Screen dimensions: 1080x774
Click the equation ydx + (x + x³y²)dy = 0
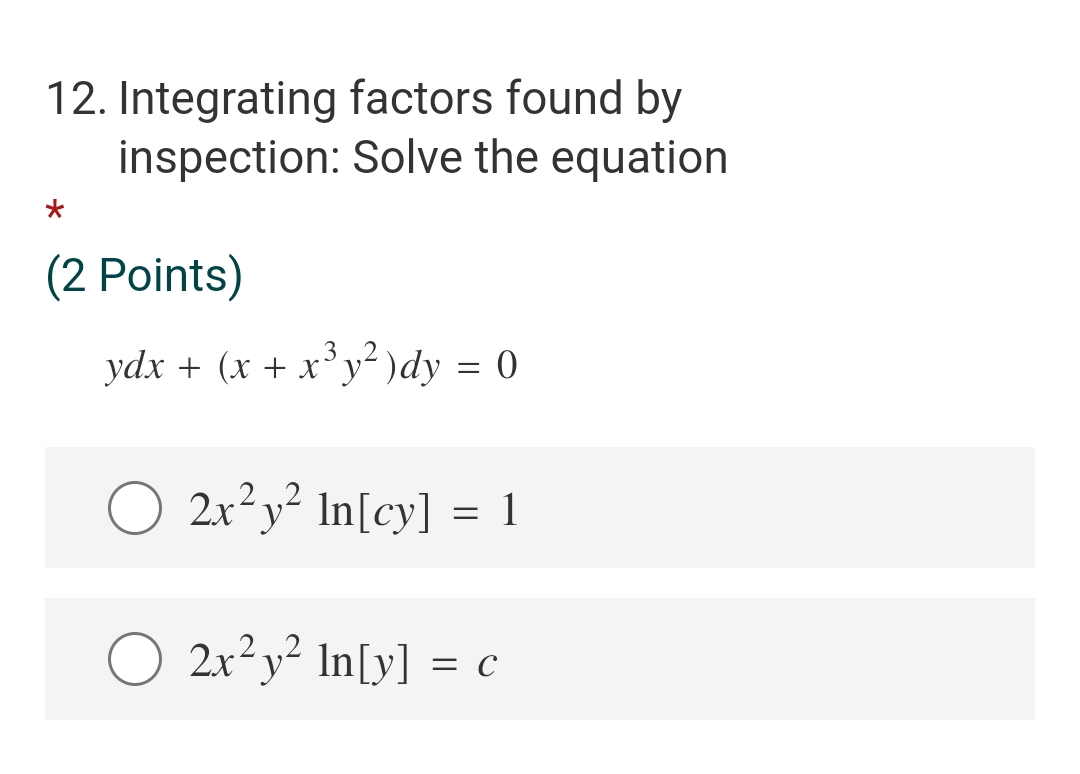pos(310,364)
